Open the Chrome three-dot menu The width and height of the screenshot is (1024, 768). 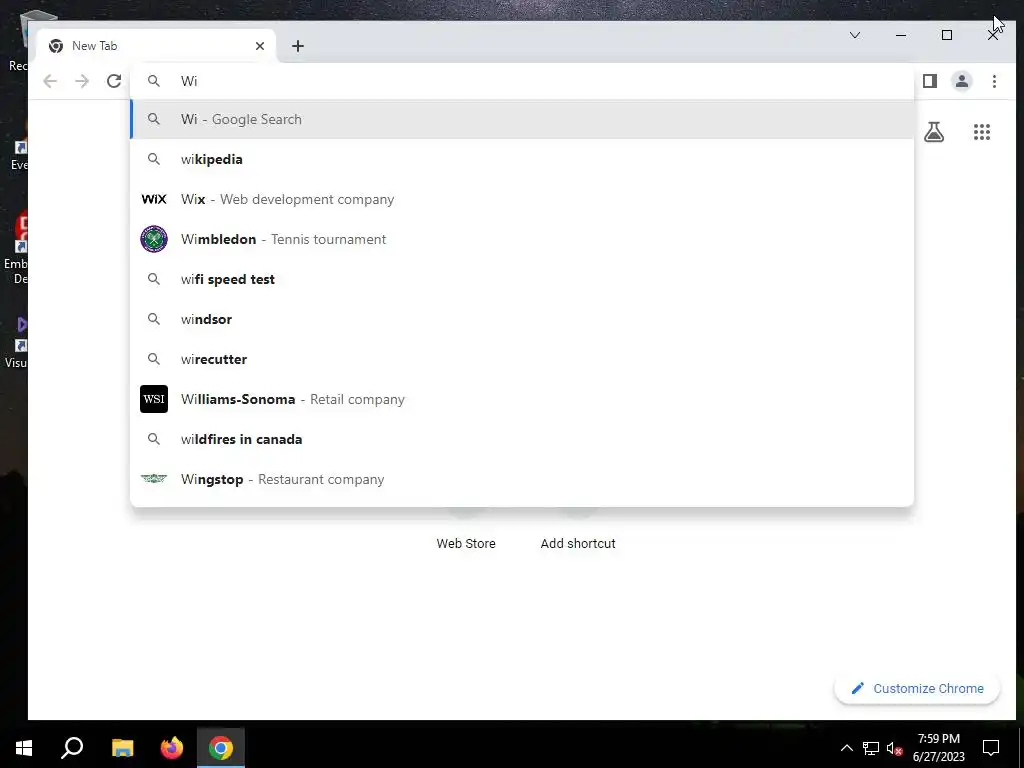994,81
